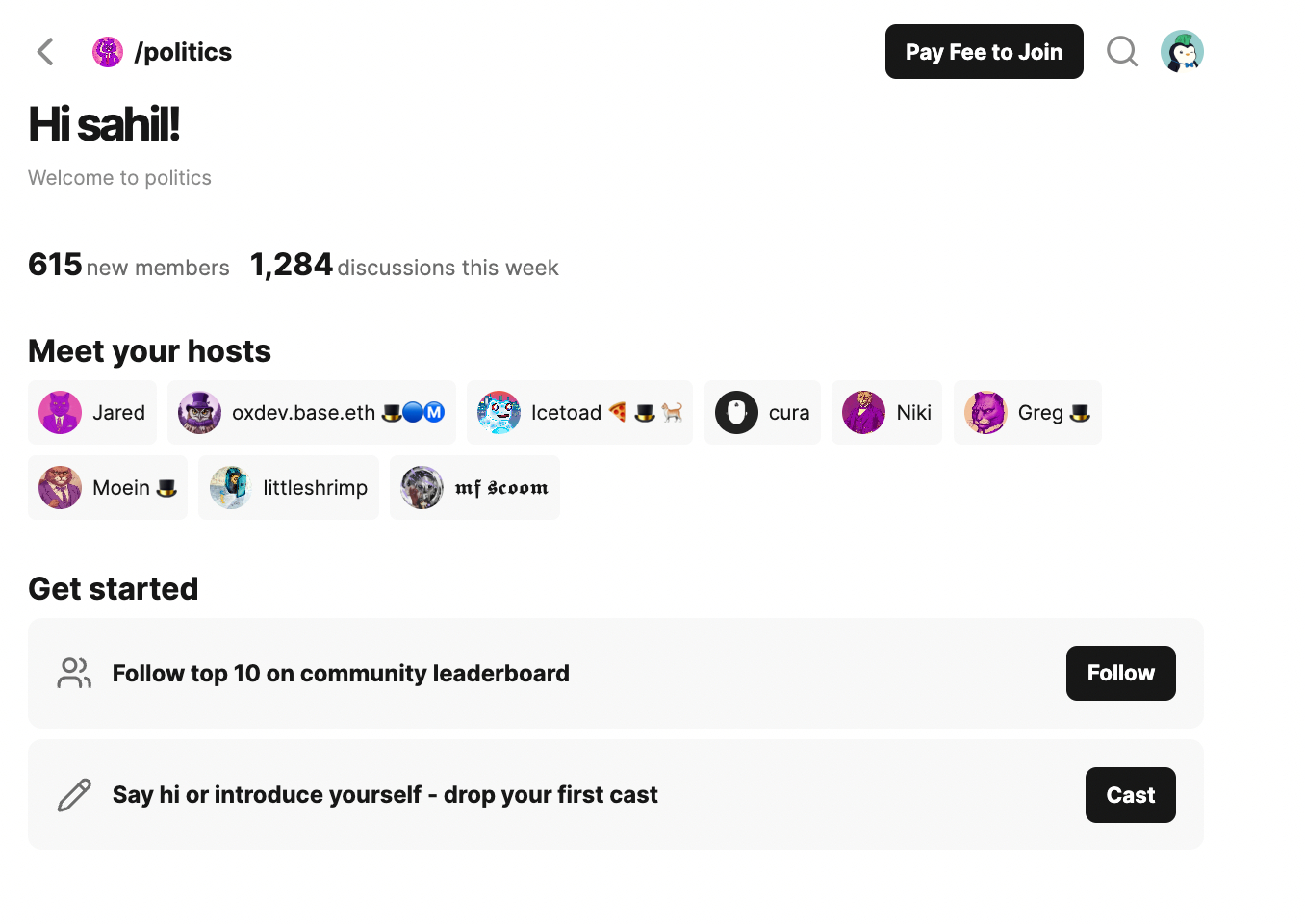The image size is (1305, 924).
Task: Click cura's black avatar icon
Action: tap(737, 413)
